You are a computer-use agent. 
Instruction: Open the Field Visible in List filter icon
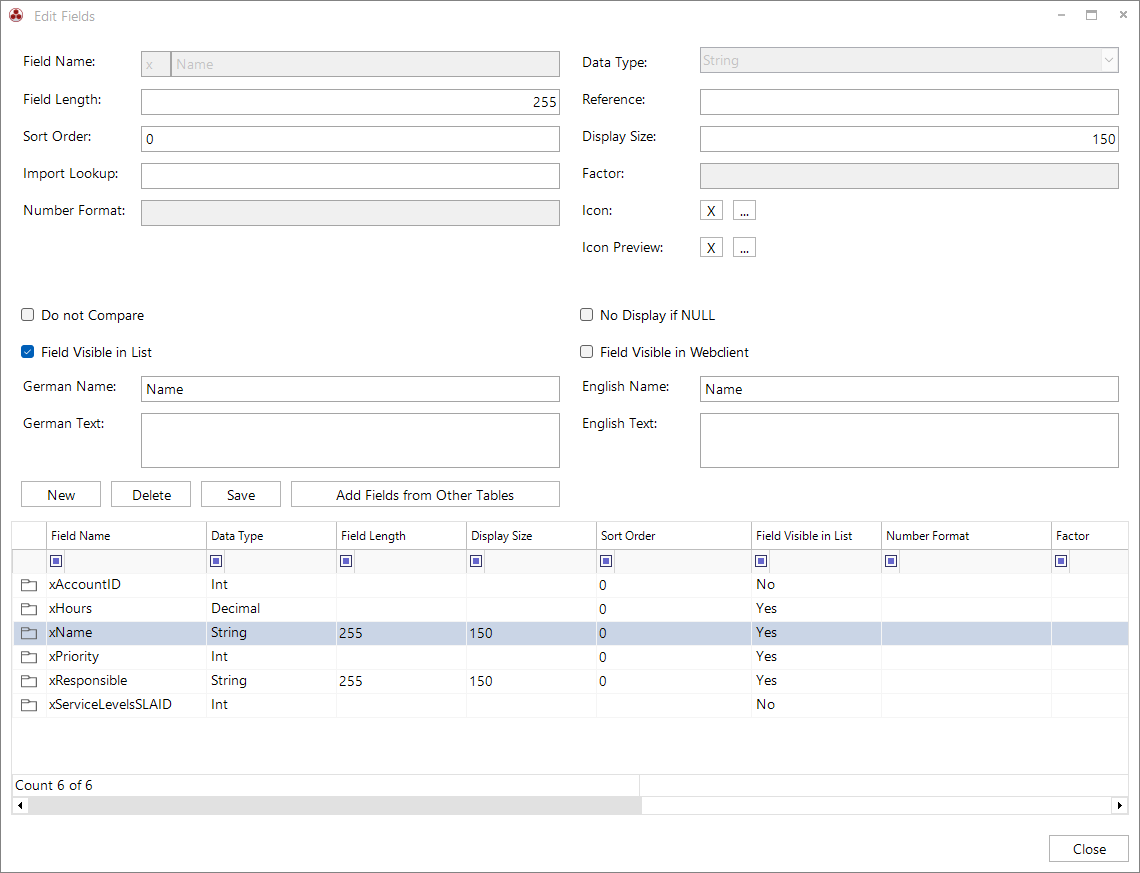coord(761,561)
